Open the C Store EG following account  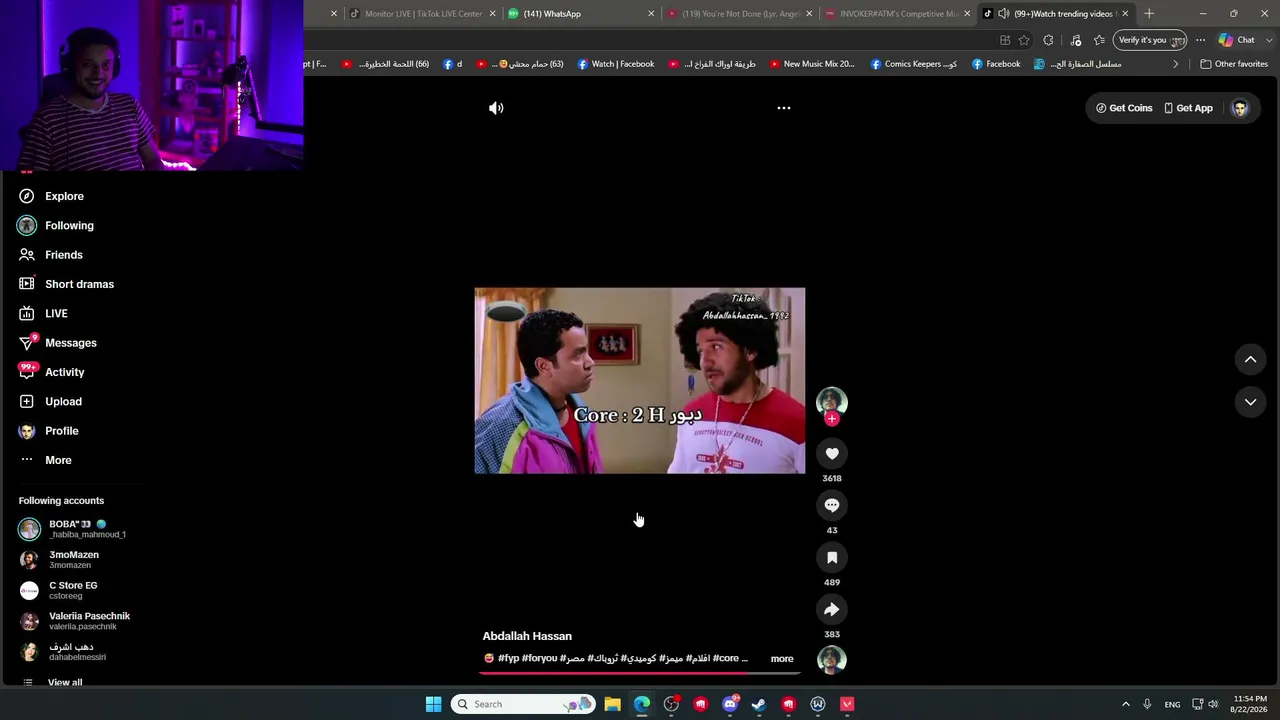tap(74, 590)
